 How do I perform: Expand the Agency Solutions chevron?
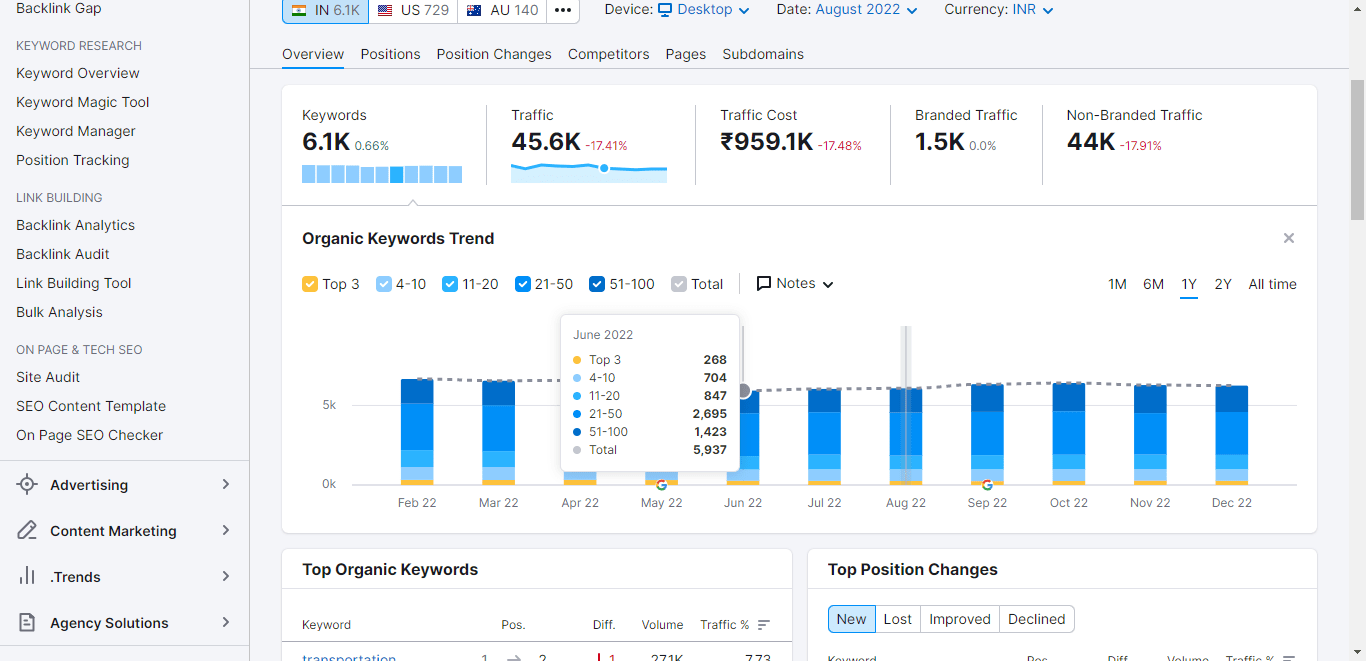coord(226,623)
